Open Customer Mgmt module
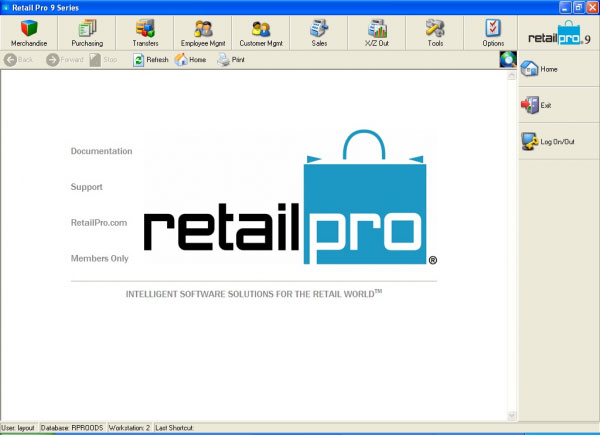The height and width of the screenshot is (435, 600). (x=261, y=33)
